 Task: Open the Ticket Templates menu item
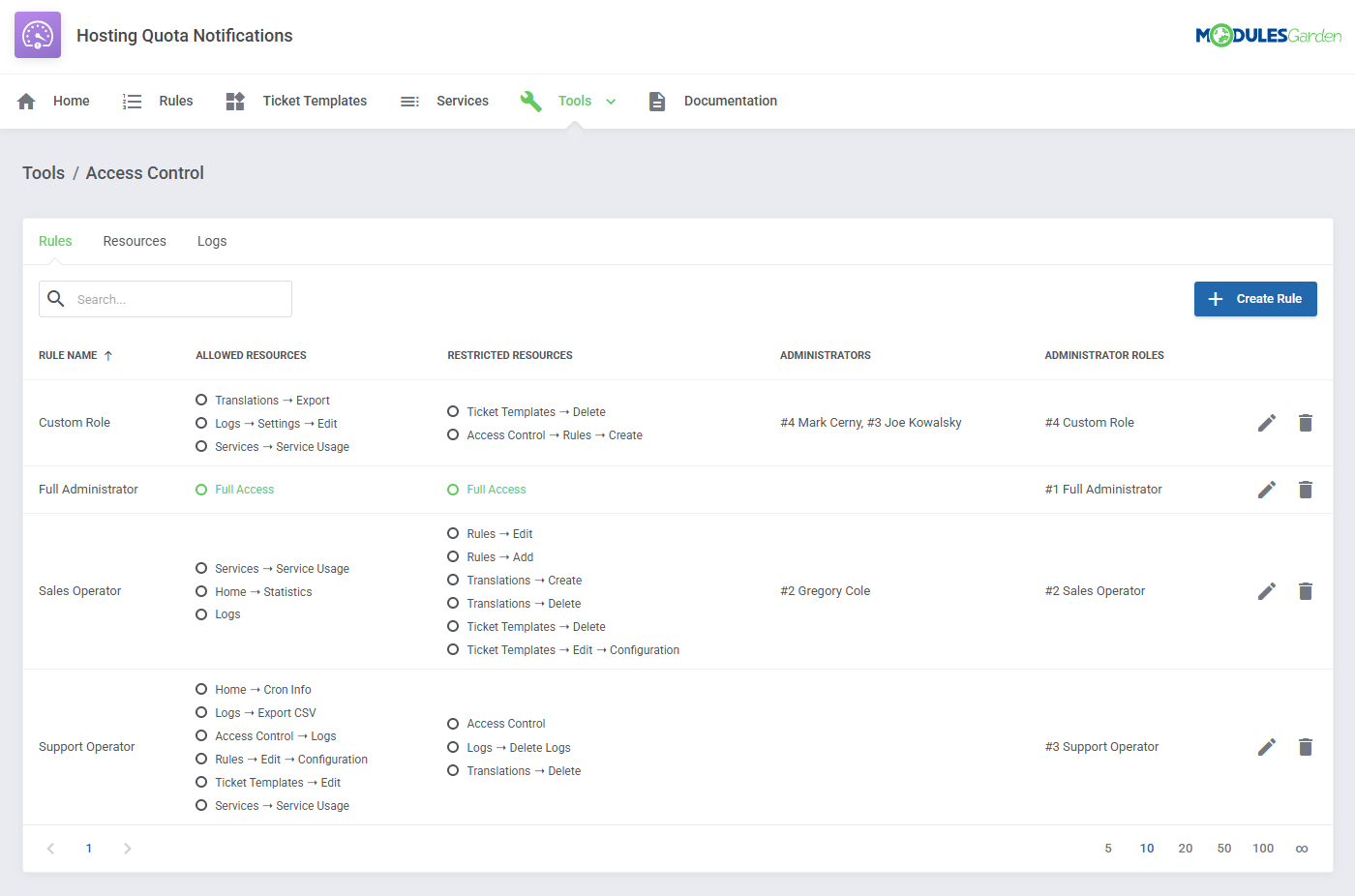click(314, 102)
